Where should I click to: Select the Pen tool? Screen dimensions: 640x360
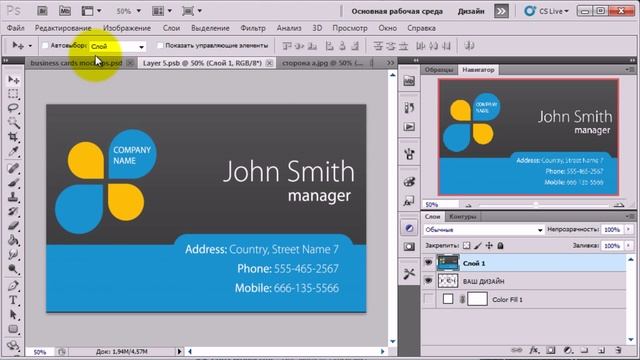pos(13,286)
